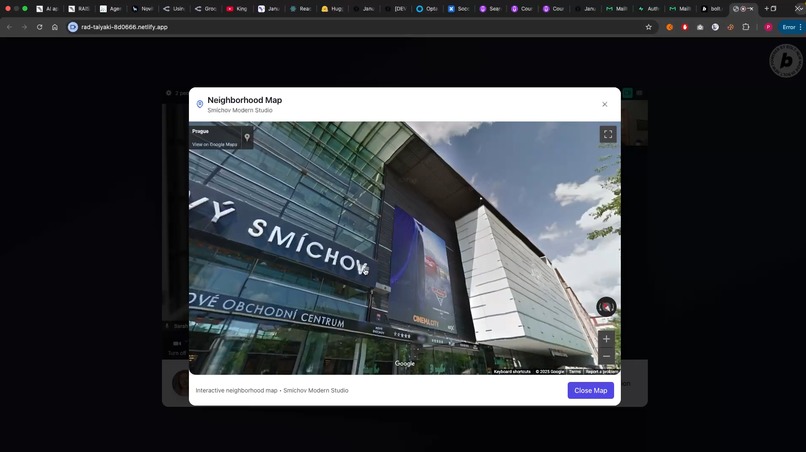Open the map Terms link

coord(575,371)
